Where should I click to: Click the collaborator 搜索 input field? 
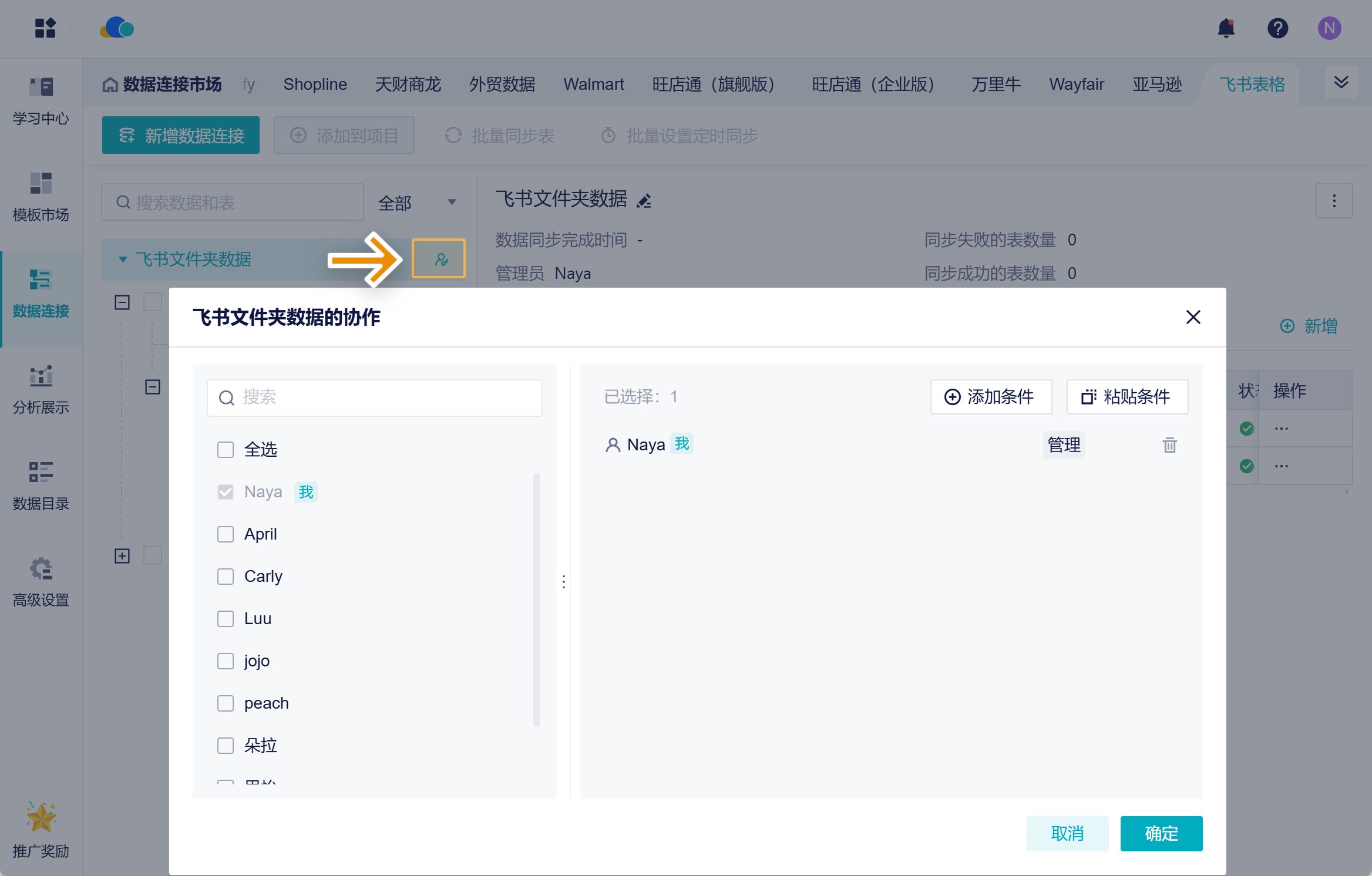coord(375,398)
